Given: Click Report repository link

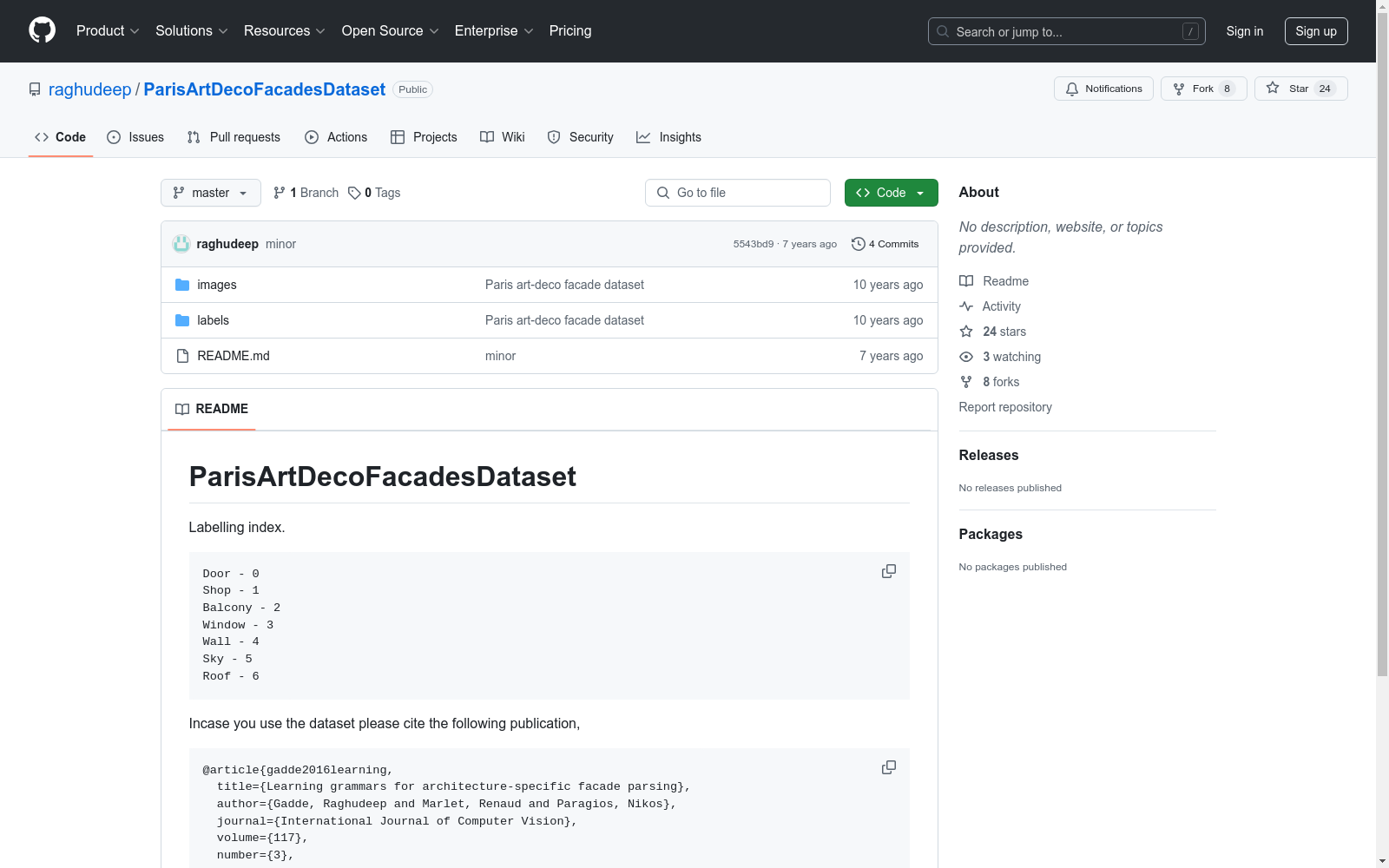Looking at the screenshot, I should click(x=1005, y=407).
